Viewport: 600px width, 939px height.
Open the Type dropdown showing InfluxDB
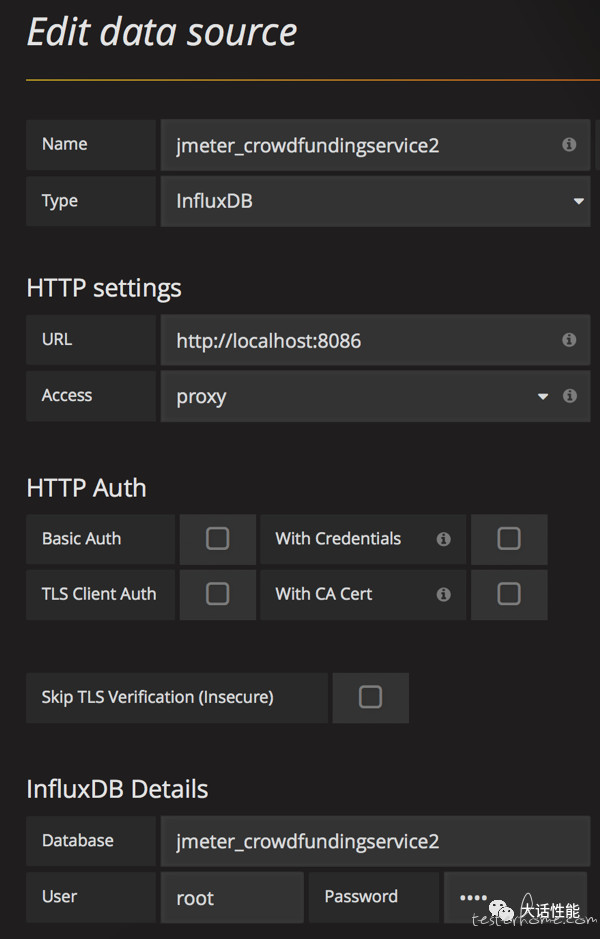click(x=375, y=201)
